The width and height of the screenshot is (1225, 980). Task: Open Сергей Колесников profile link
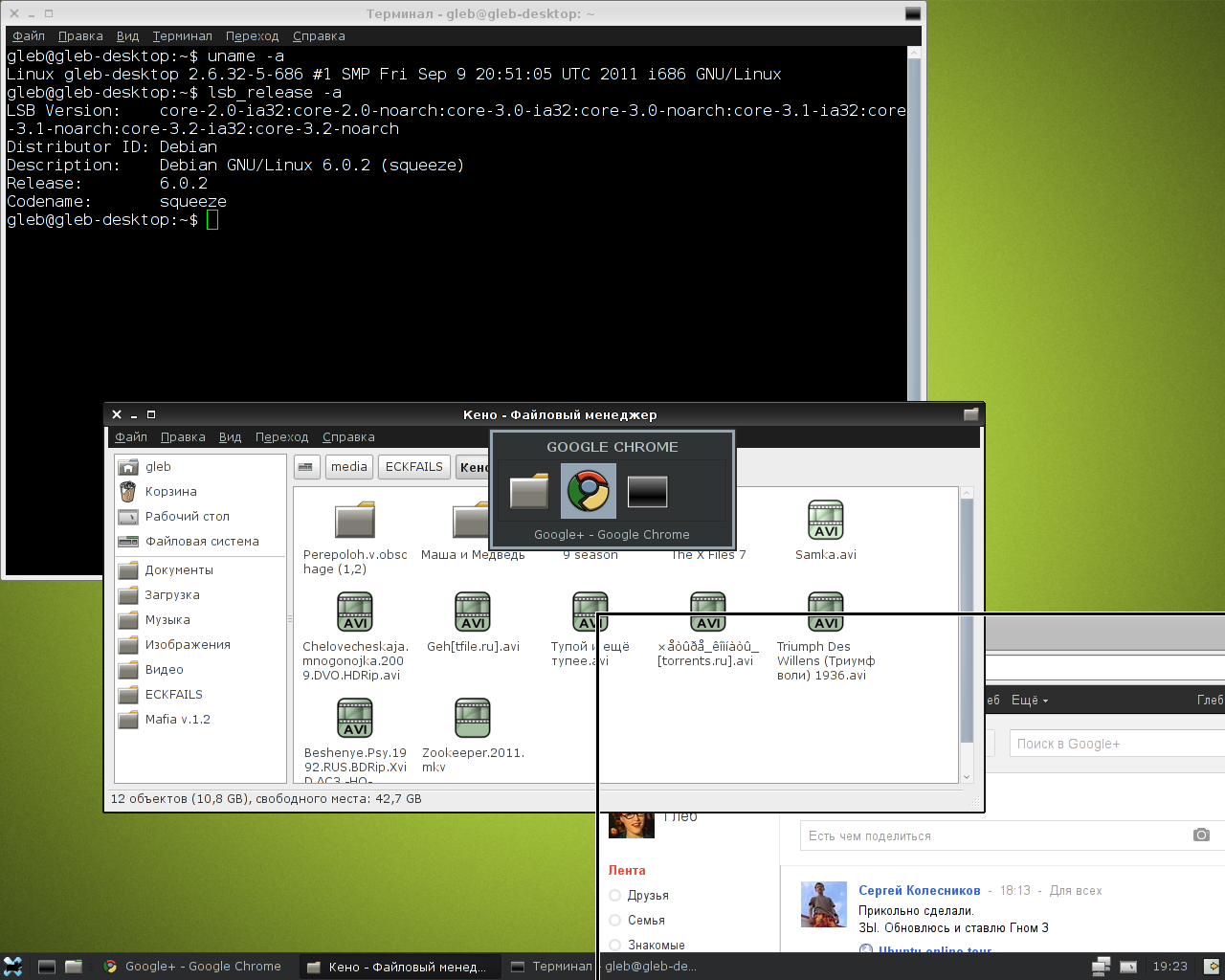919,891
